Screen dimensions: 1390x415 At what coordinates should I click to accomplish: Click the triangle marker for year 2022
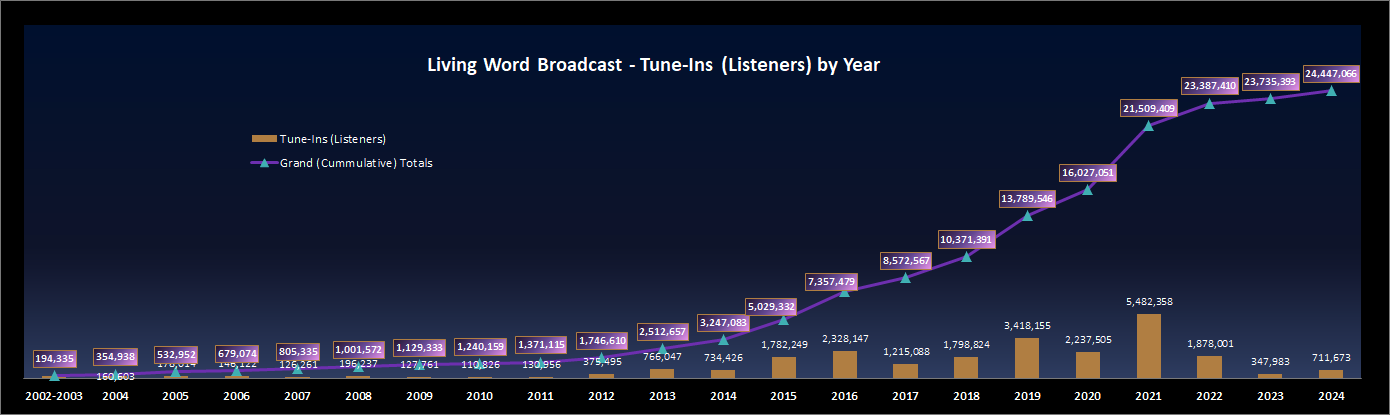click(x=1210, y=103)
